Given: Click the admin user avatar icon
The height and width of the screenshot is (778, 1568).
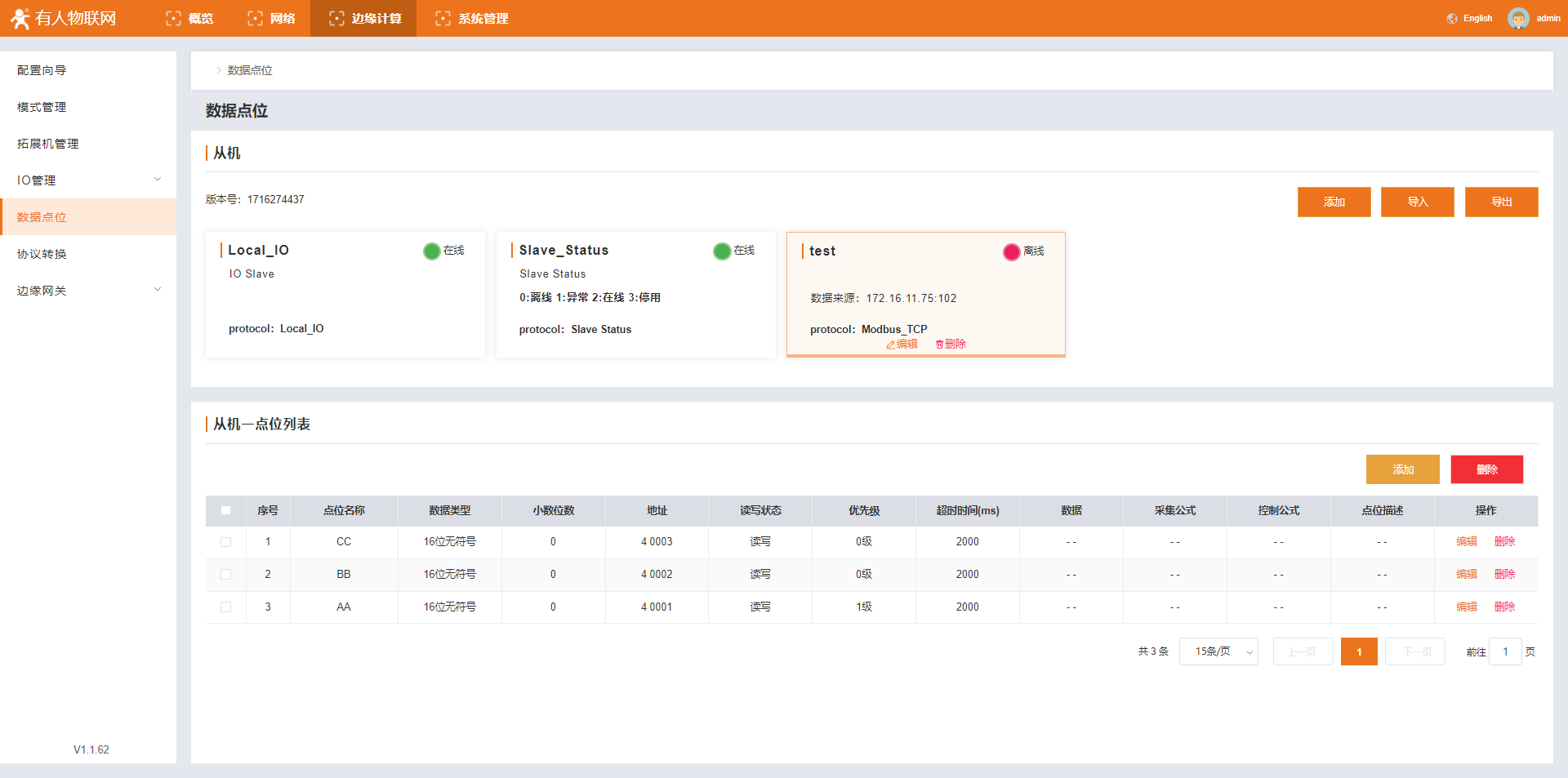Looking at the screenshot, I should coord(1517,18).
